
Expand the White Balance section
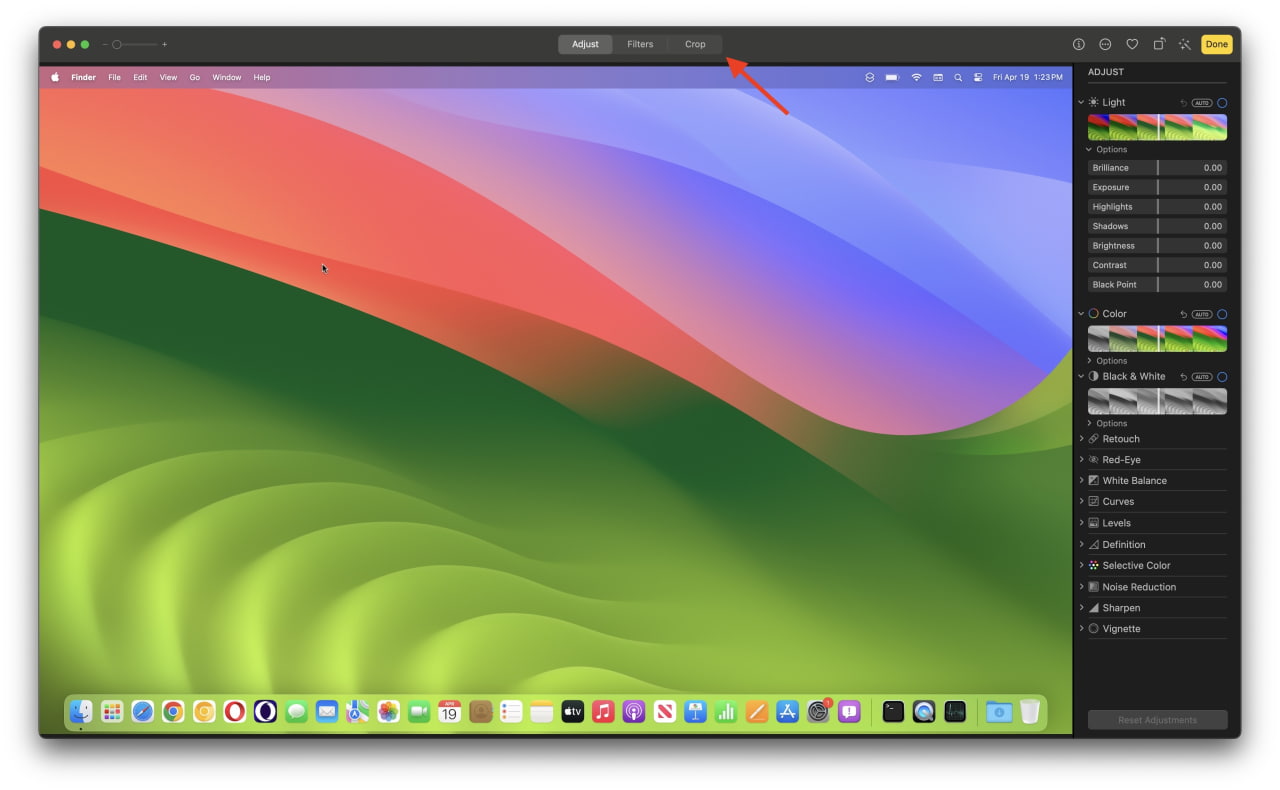pyautogui.click(x=1082, y=480)
